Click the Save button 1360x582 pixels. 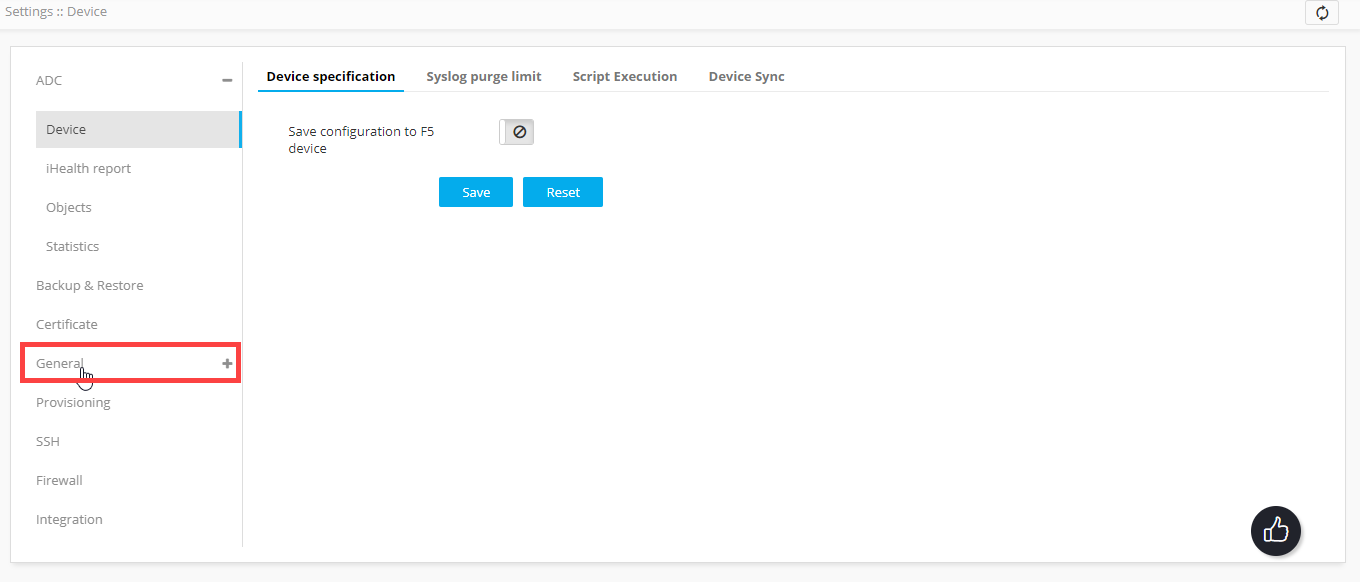click(476, 192)
